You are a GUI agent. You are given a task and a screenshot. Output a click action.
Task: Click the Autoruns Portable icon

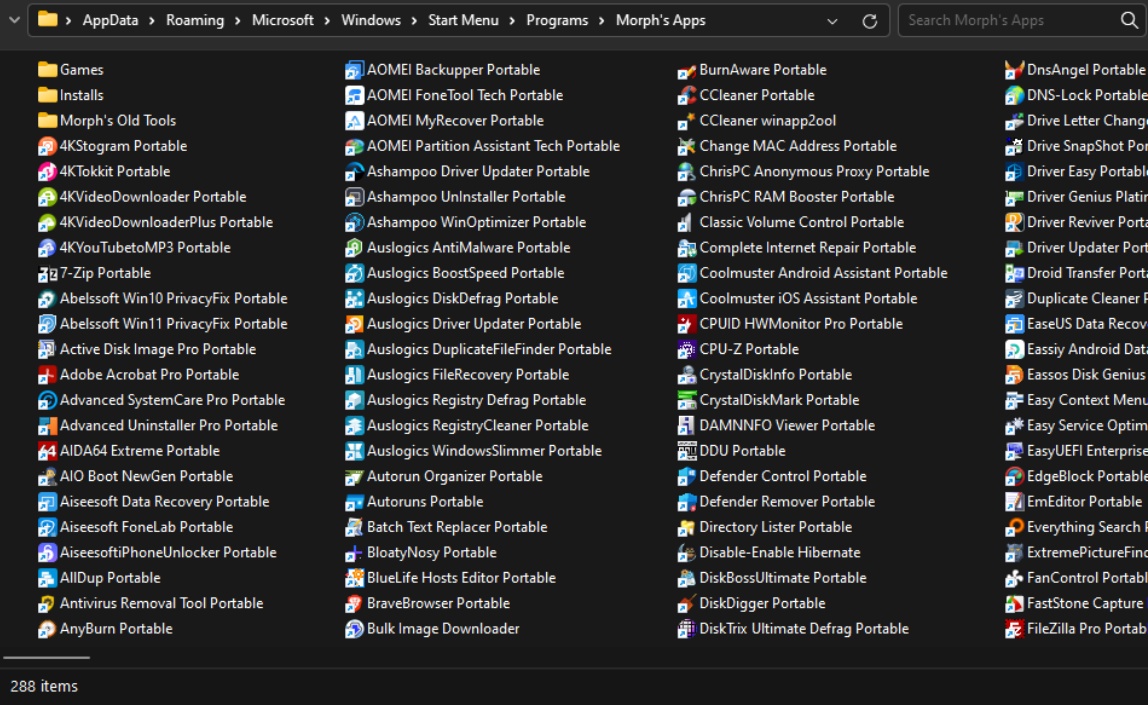[x=354, y=502]
